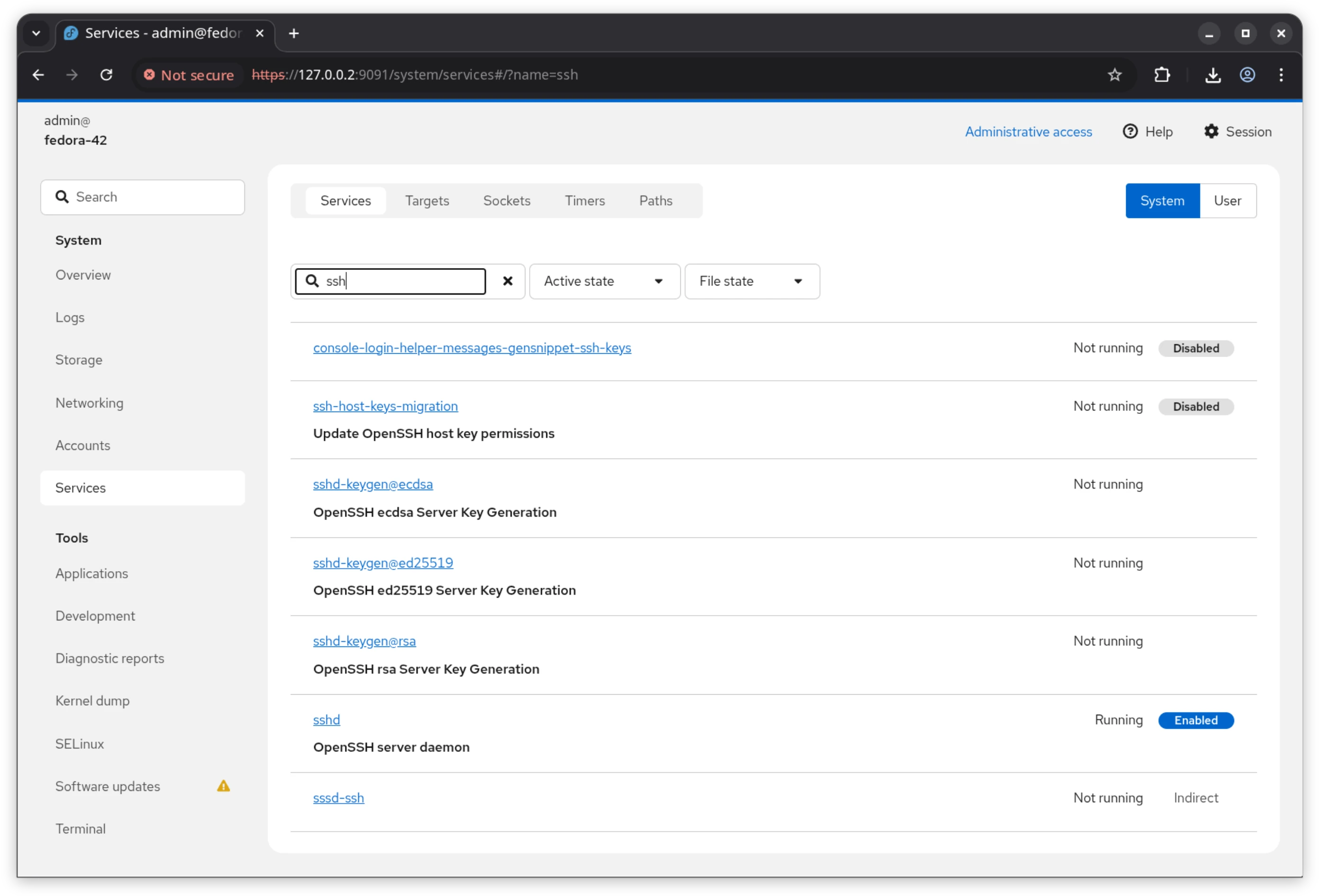Click the browser back arrow
Viewport: 1319px width, 896px height.
click(38, 74)
